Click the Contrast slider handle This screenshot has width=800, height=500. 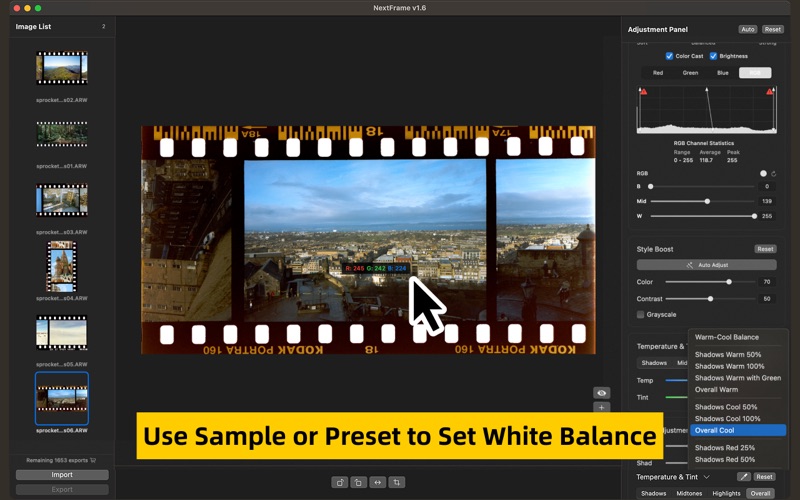pos(710,299)
